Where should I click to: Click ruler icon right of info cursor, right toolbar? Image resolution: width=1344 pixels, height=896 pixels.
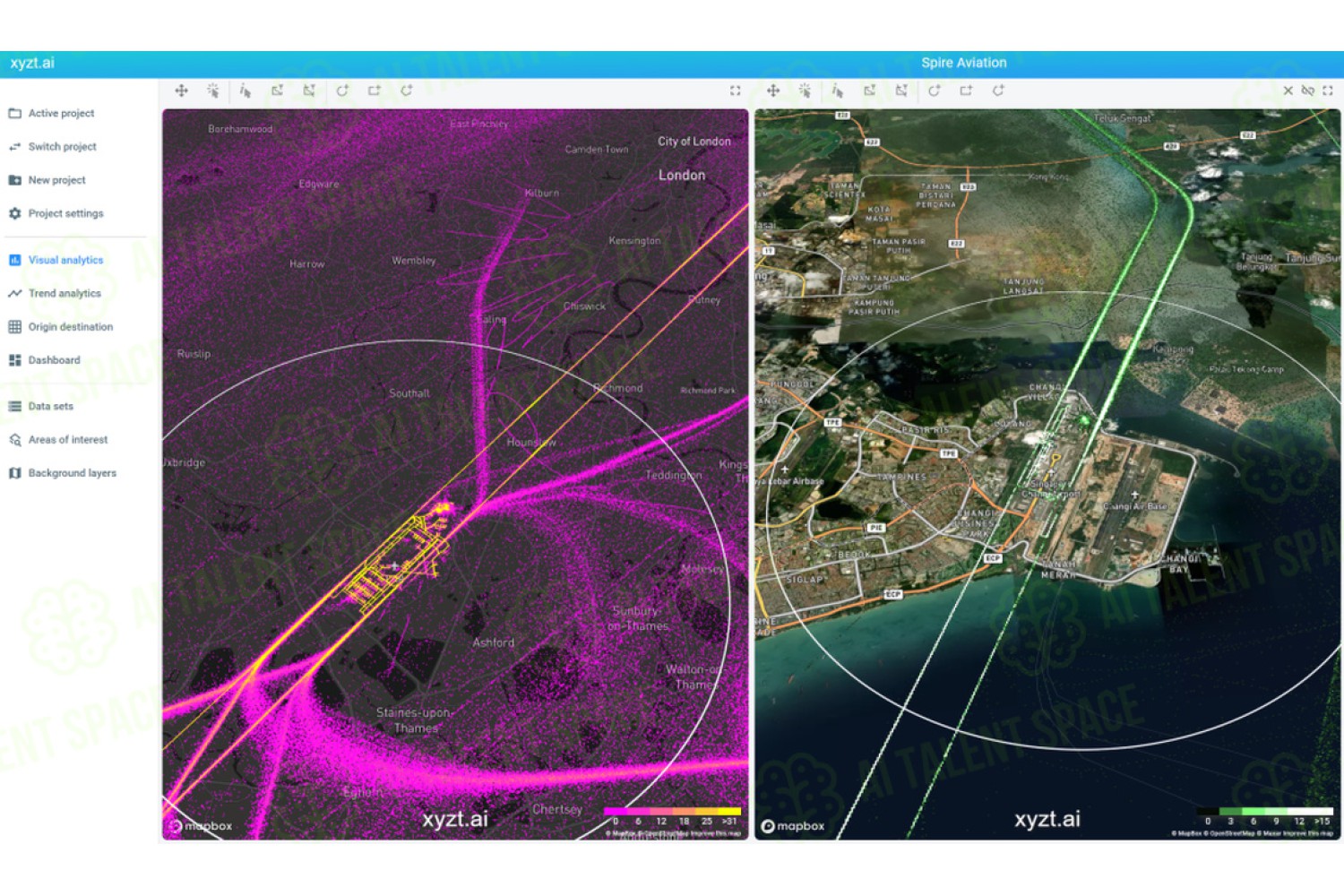pos(870,90)
